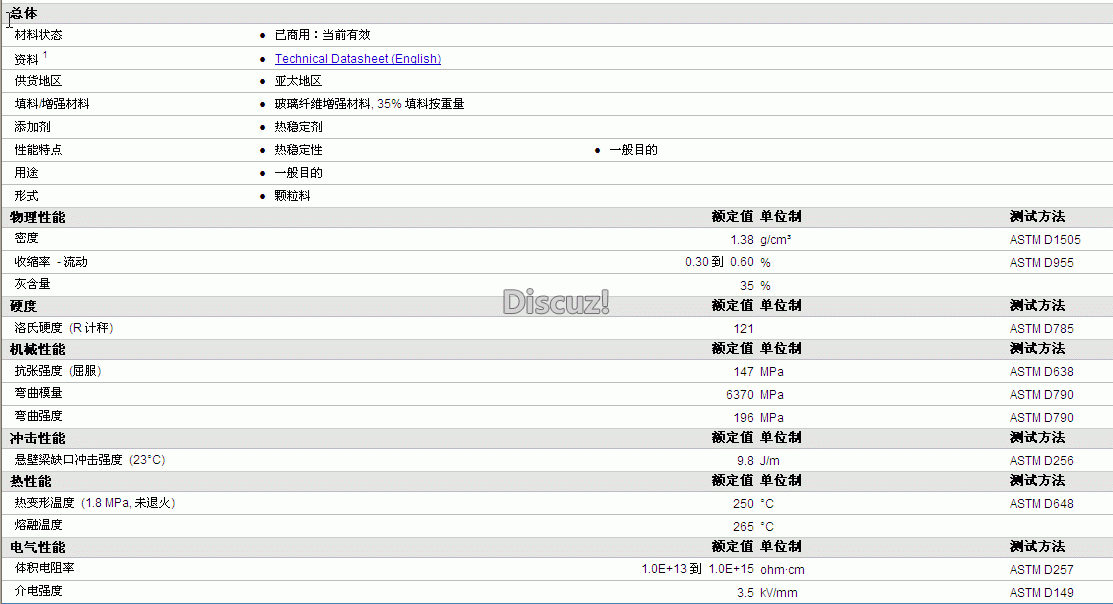
Task: Click the '灰含量' property label
Action: pyautogui.click(x=33, y=284)
